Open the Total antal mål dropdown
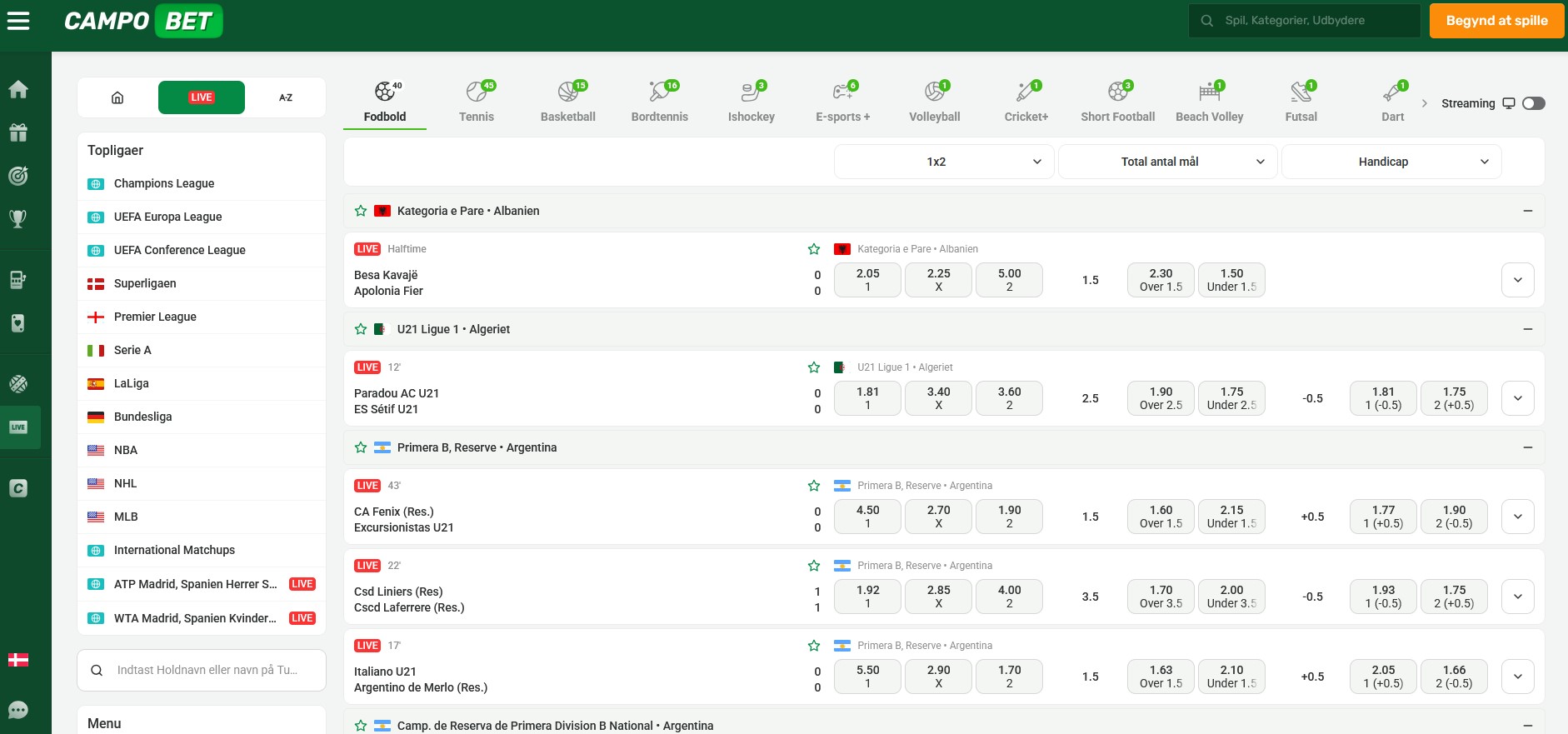The height and width of the screenshot is (734, 1568). [x=1167, y=162]
